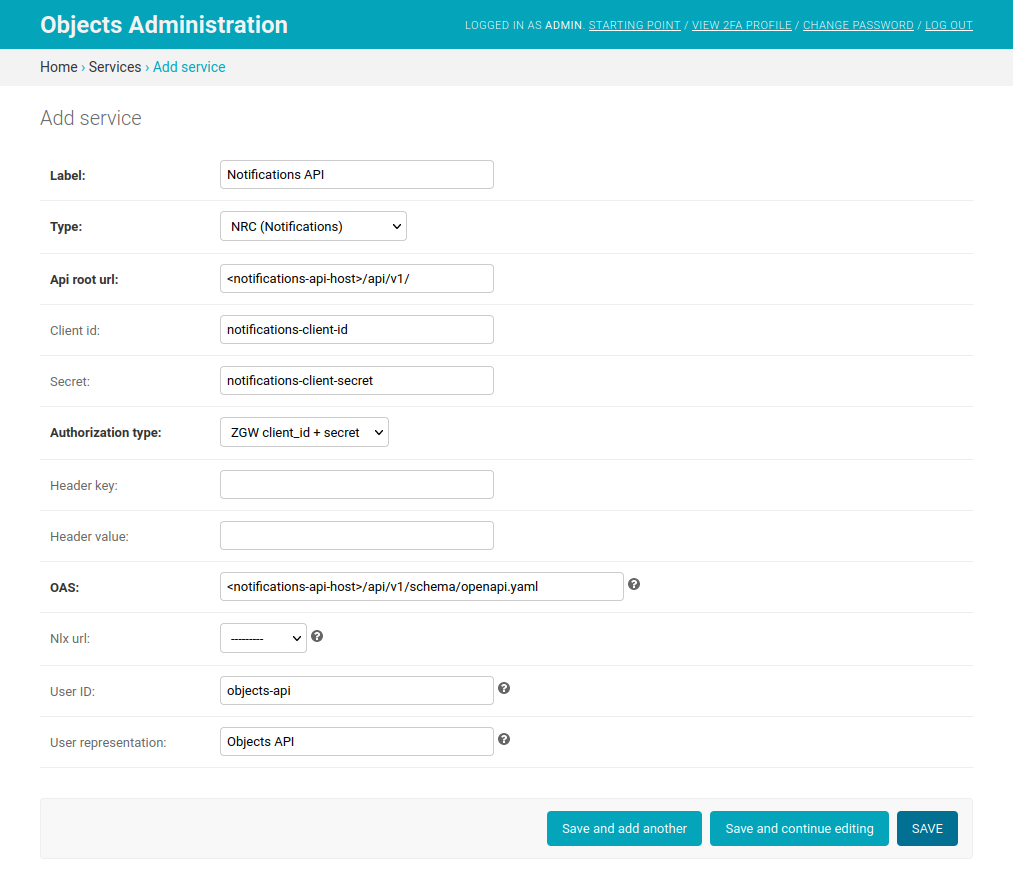Click into the Secret input field
The image size is (1013, 874).
click(357, 380)
